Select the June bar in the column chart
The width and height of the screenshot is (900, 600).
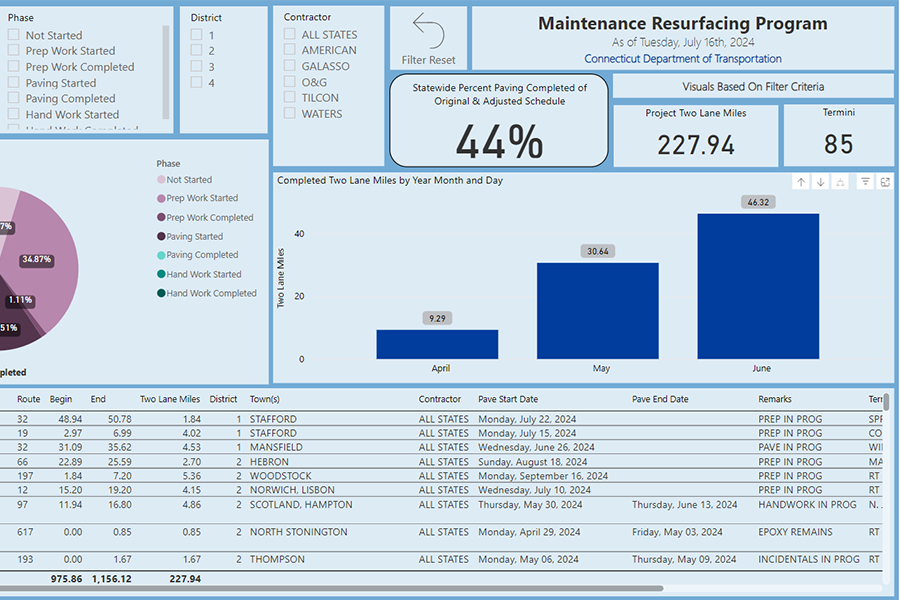760,283
